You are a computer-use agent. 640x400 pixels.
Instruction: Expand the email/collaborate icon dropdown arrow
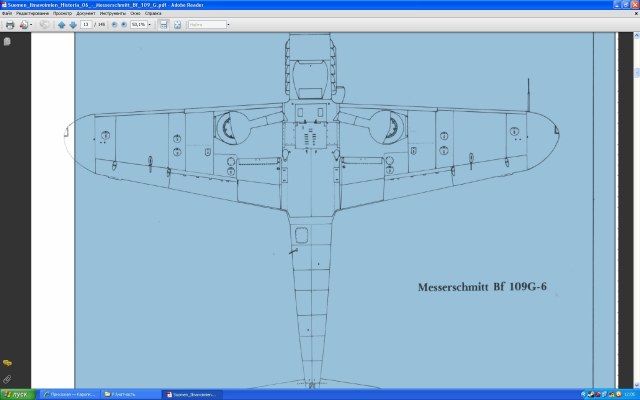(x=31, y=24)
